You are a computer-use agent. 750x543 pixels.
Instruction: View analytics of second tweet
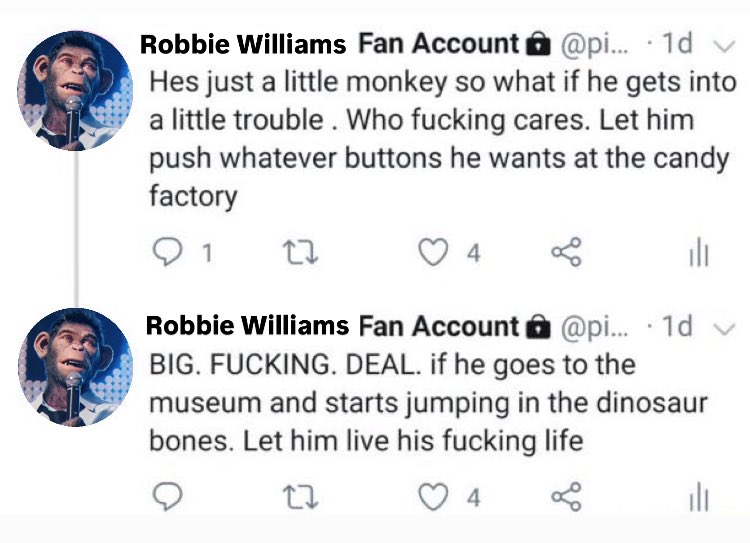699,497
